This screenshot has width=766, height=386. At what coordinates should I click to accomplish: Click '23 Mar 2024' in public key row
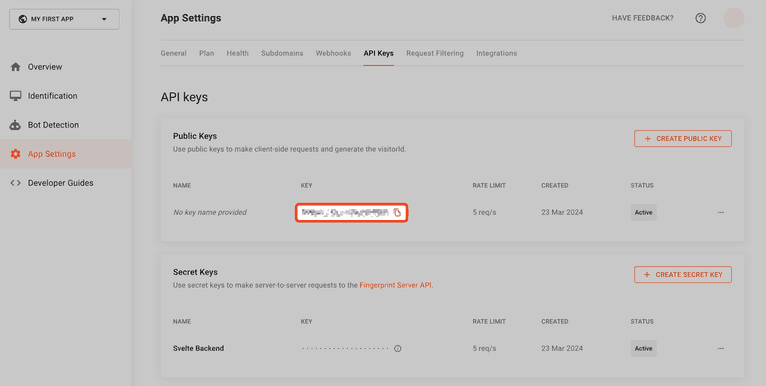(562, 213)
